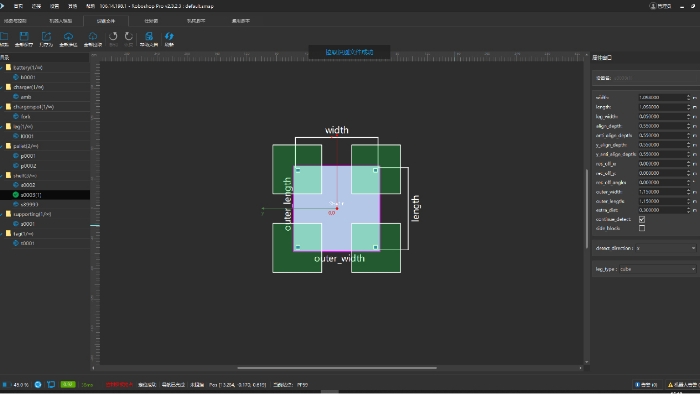Click the database-style toolbar icon
This screenshot has width=700, height=394.
pyautogui.click(x=149, y=37)
